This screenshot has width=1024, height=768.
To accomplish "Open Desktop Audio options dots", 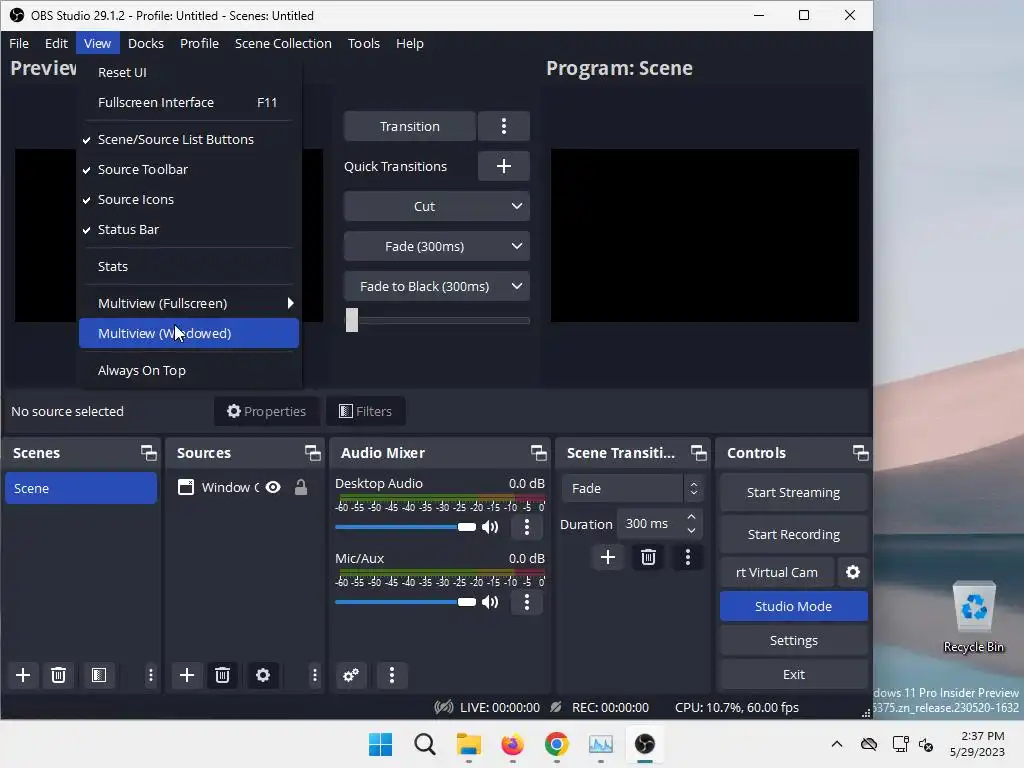I will [527, 527].
